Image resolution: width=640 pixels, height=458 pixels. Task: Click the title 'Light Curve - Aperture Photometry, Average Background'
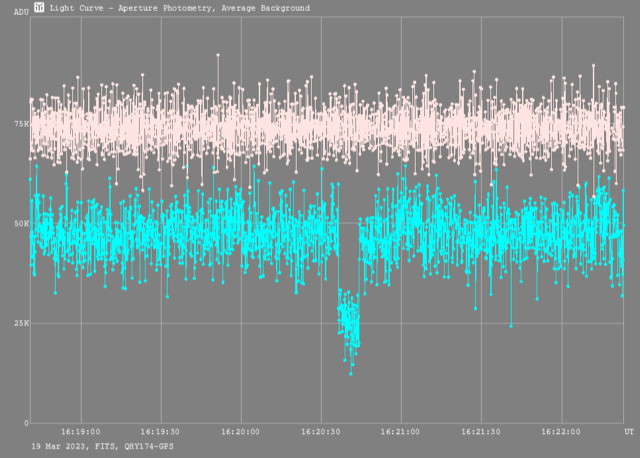[x=180, y=8]
